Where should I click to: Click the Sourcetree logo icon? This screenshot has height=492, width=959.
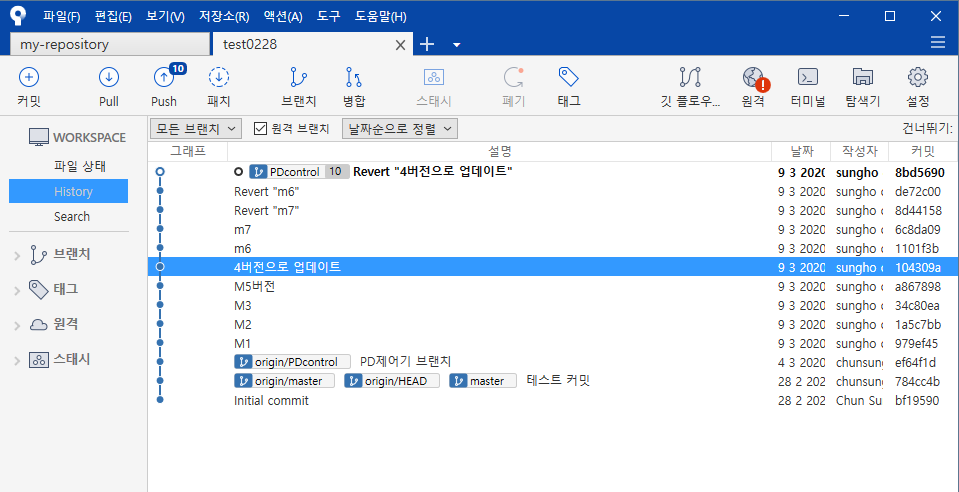point(18,16)
